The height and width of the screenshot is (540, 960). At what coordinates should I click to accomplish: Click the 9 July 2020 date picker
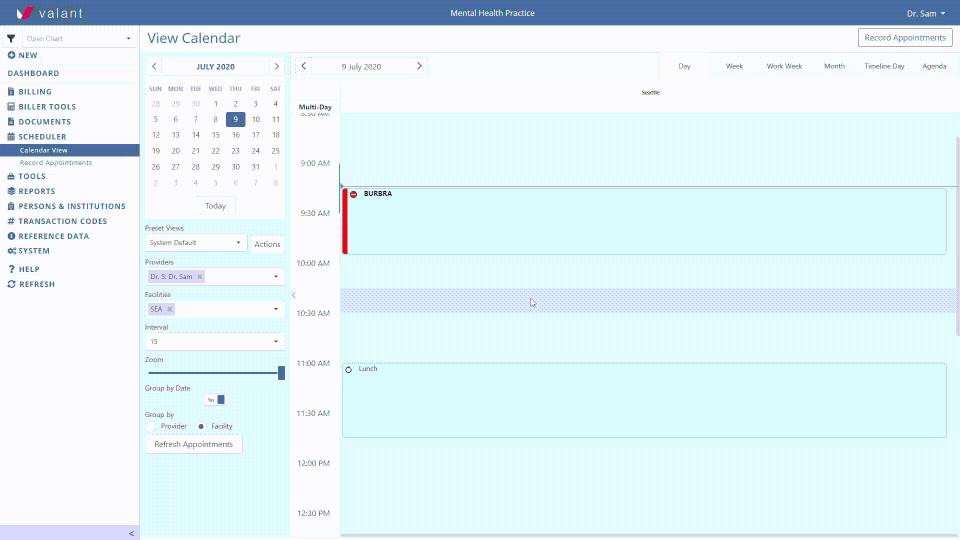coord(361,67)
